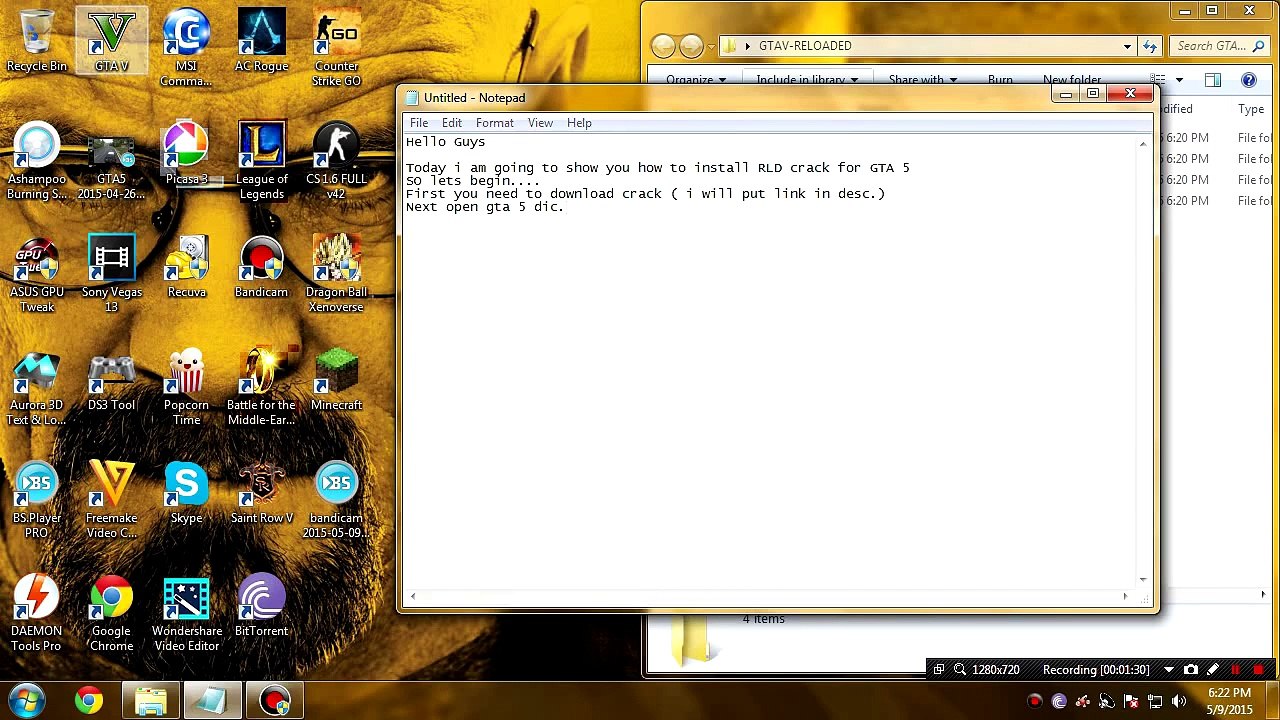
Task: Expand the Explorer view options dropdown arrow
Action: pos(1180,80)
